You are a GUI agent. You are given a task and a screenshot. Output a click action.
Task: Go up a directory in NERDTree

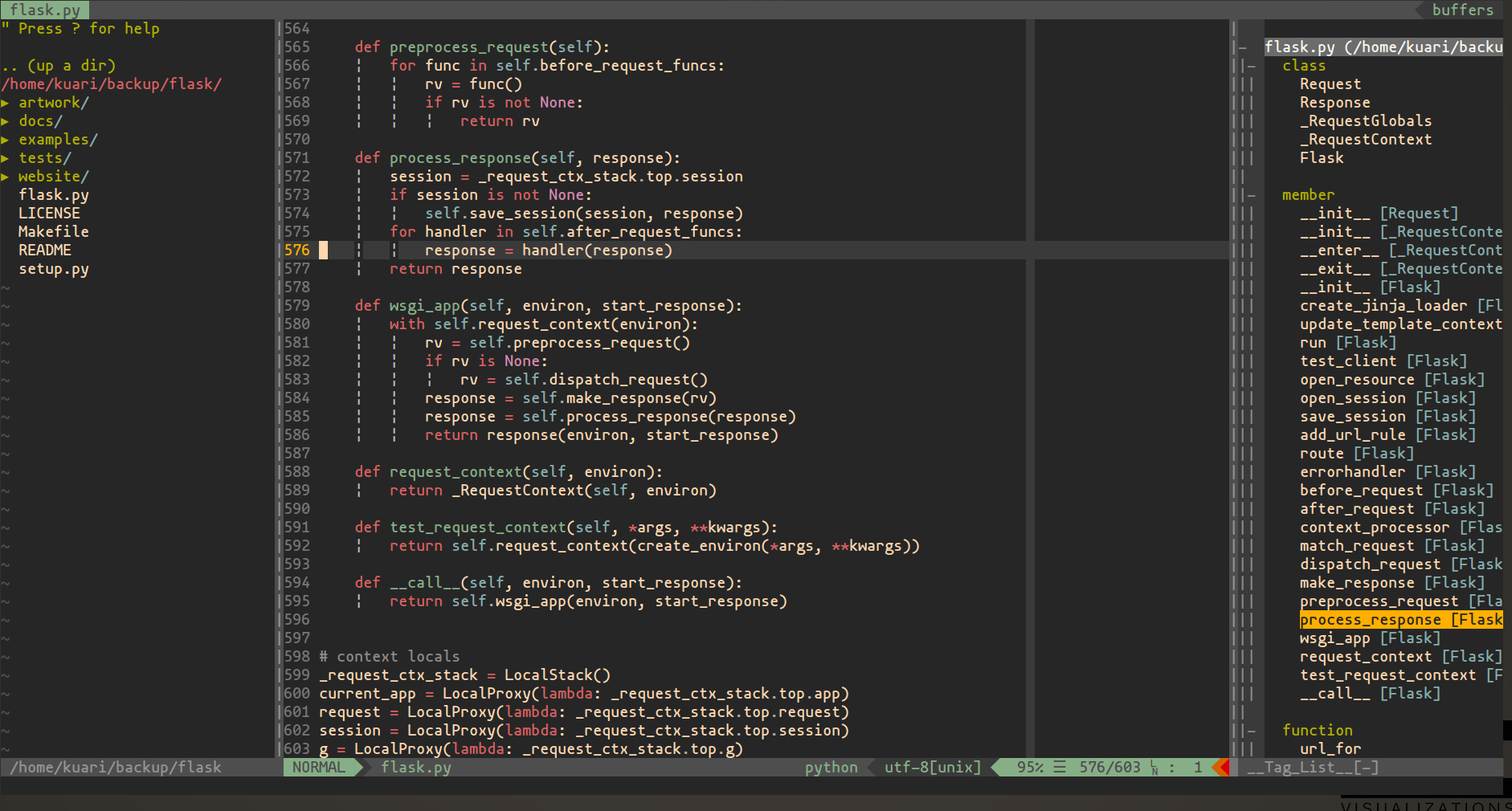click(x=59, y=66)
